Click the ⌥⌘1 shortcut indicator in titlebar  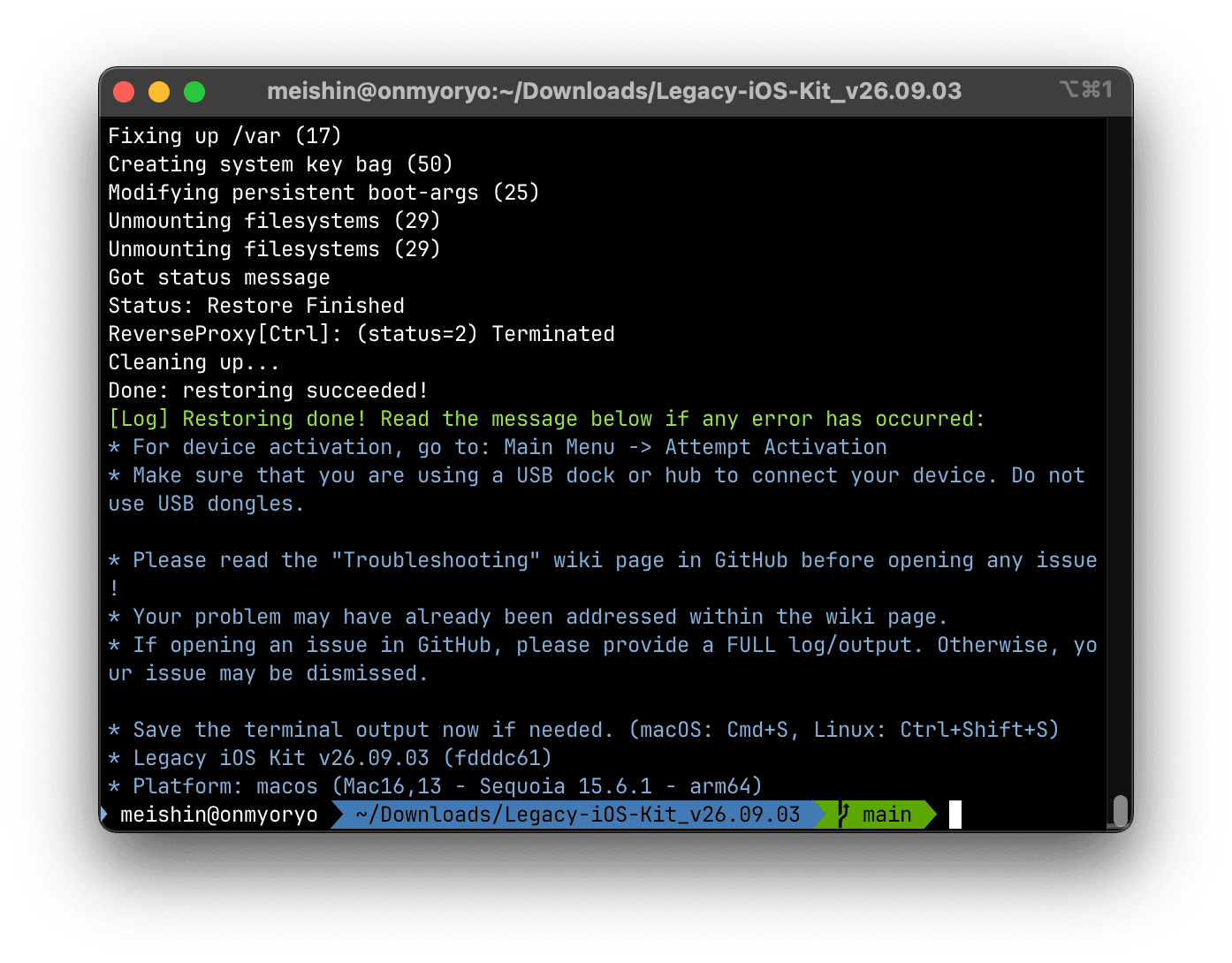[x=1086, y=90]
